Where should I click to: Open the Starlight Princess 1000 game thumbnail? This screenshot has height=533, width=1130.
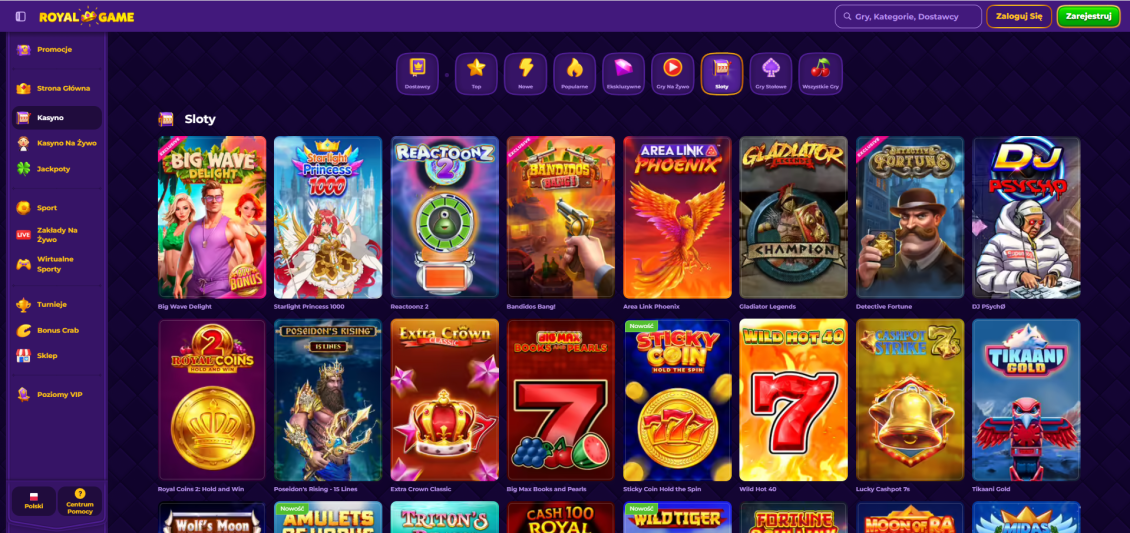328,218
